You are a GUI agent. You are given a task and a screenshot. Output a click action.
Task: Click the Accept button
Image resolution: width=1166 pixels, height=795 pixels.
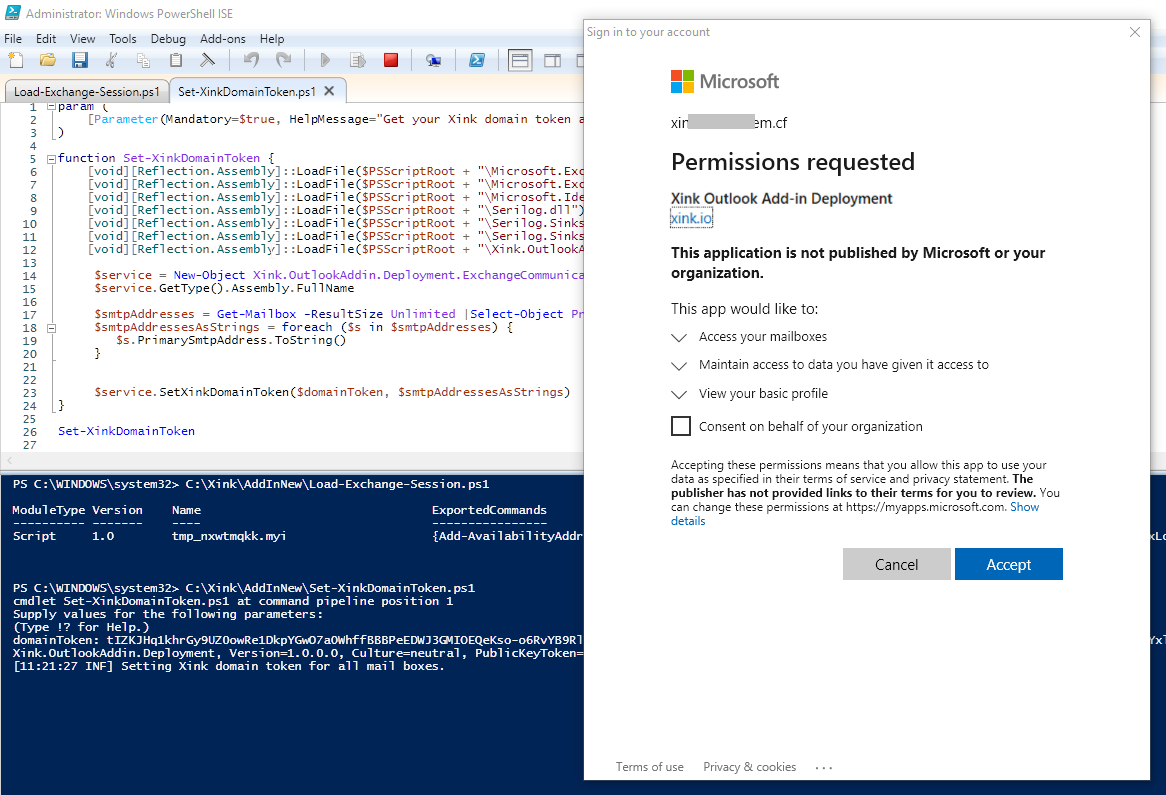[1008, 564]
